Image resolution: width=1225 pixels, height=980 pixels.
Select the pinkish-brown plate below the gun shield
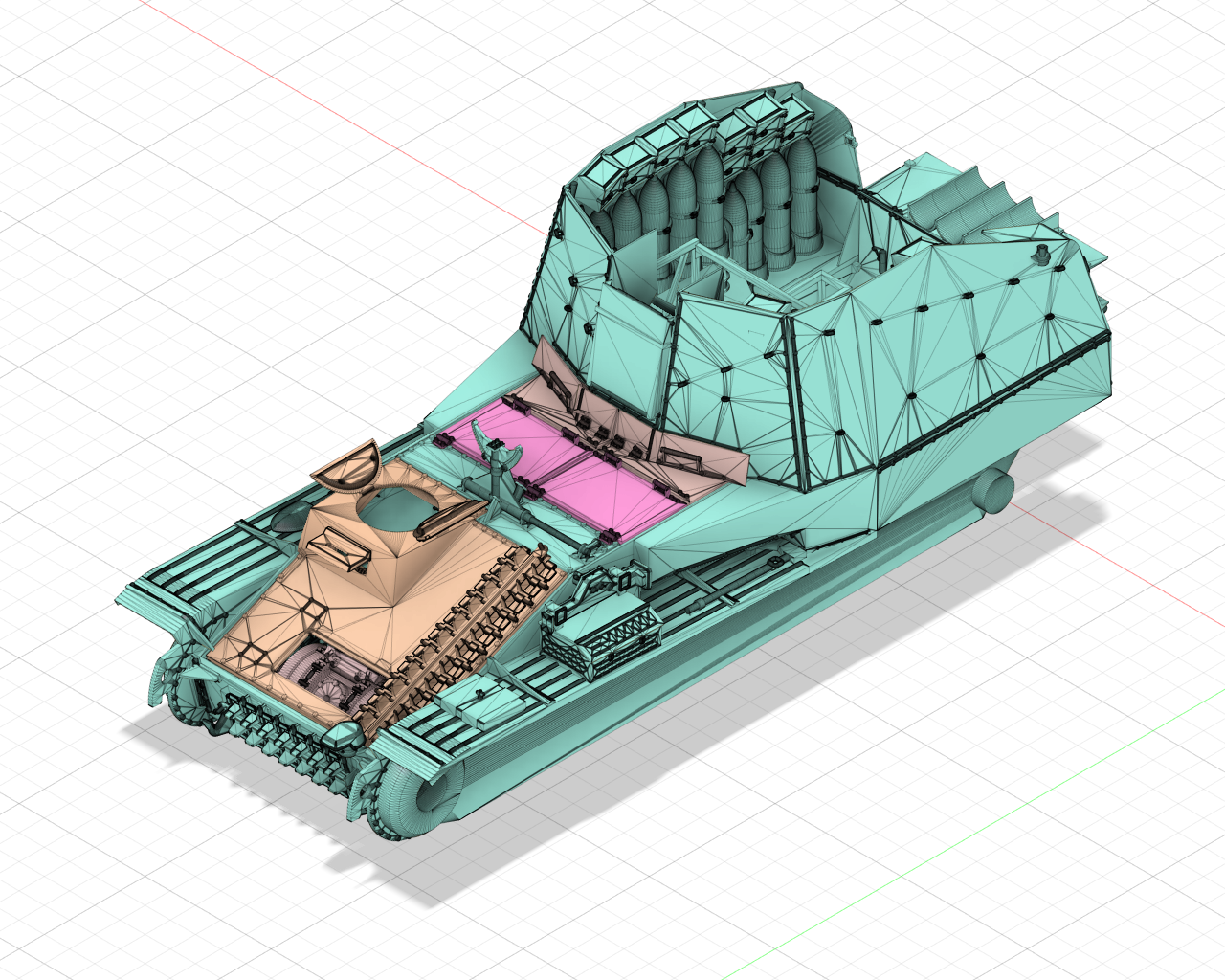(699, 459)
